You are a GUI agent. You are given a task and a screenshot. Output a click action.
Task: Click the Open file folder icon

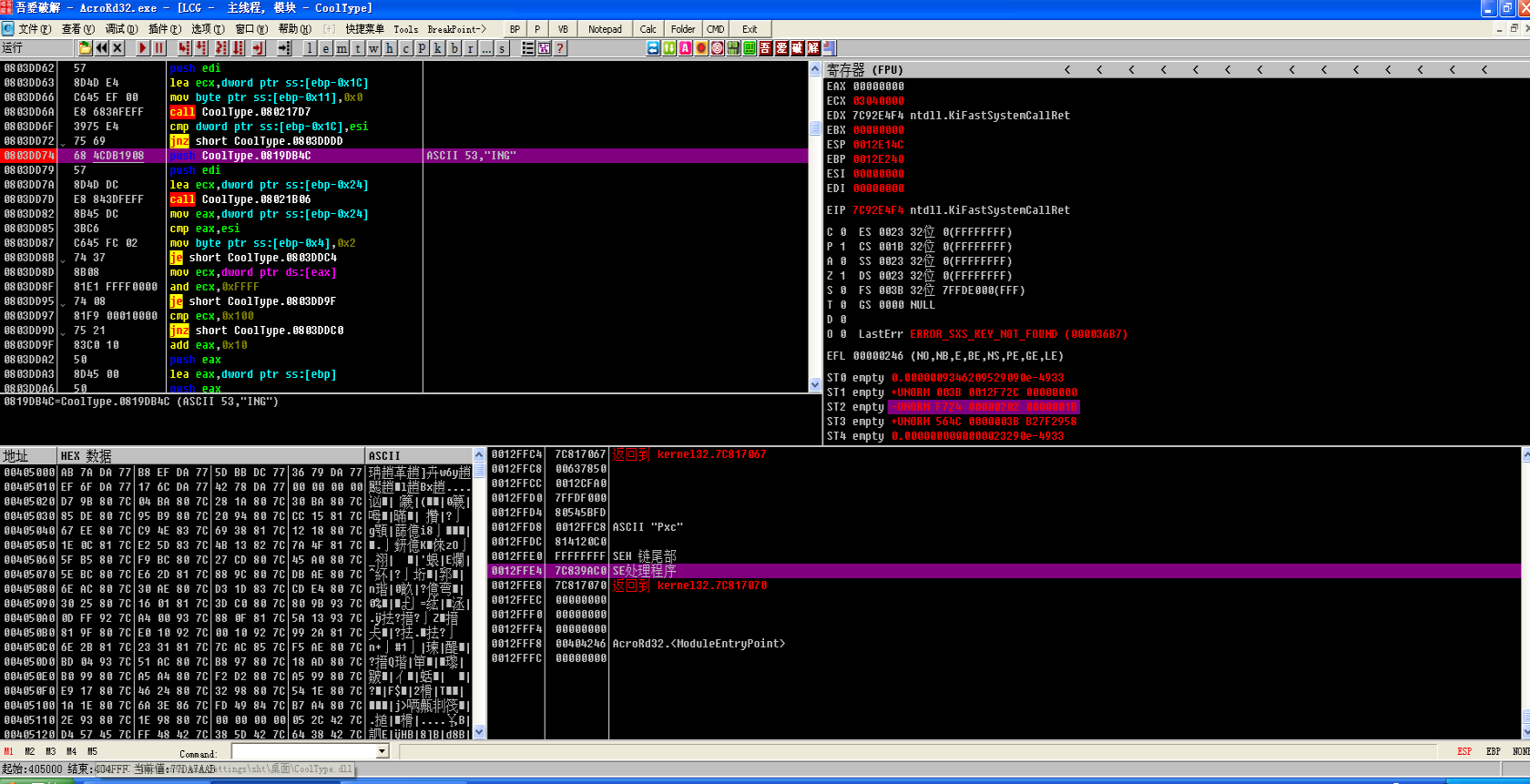[x=85, y=48]
